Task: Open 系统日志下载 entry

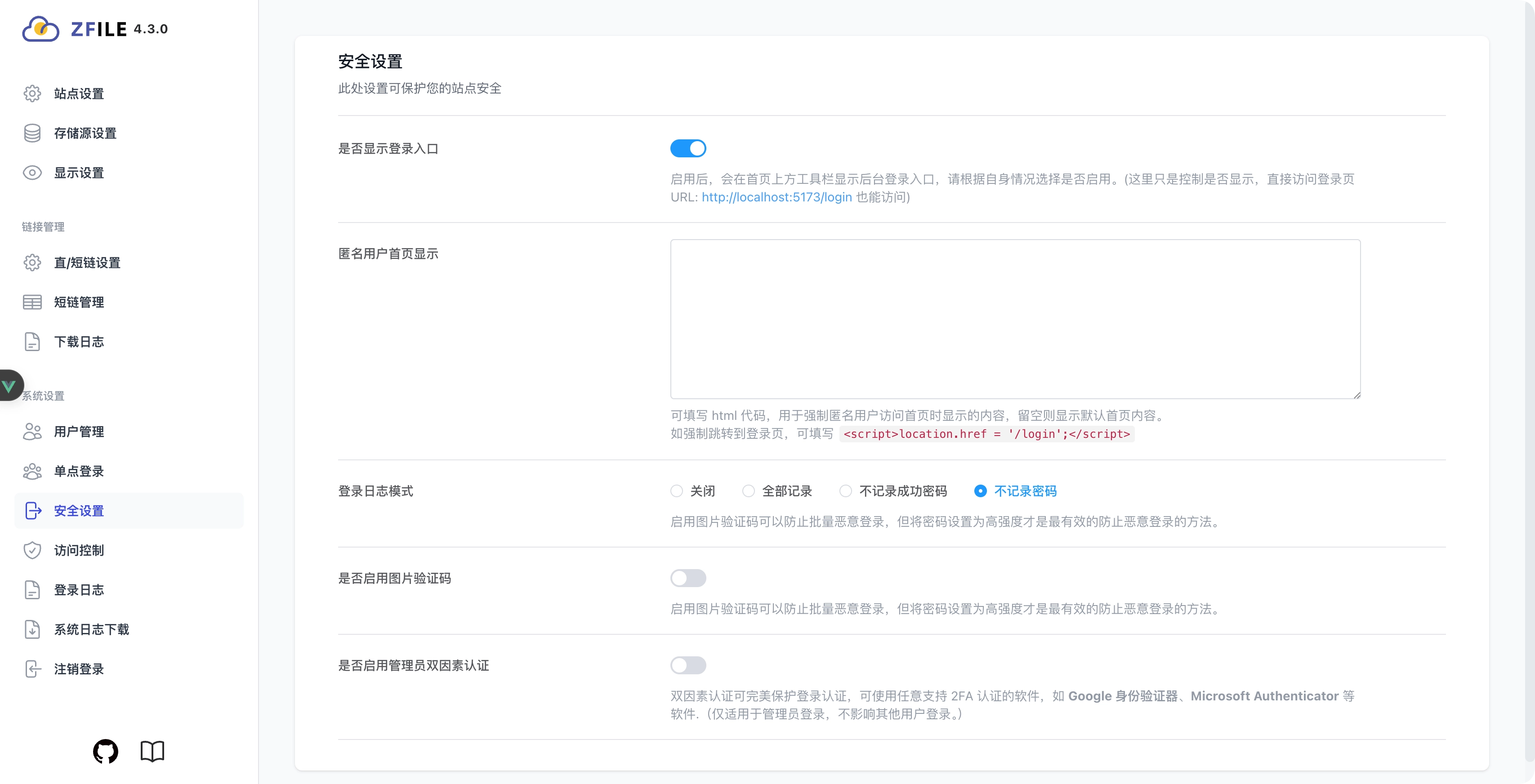Action: [129, 630]
